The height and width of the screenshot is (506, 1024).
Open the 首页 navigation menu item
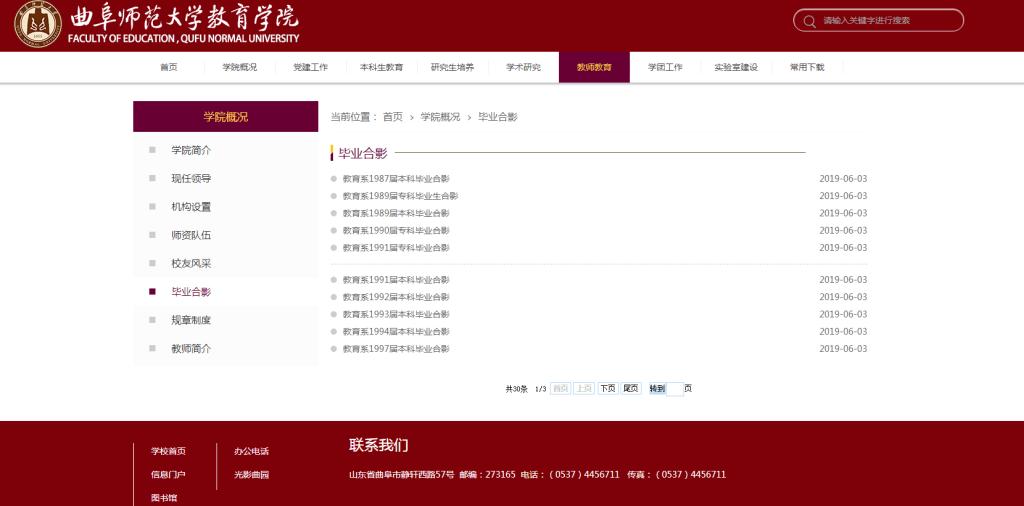(x=168, y=67)
